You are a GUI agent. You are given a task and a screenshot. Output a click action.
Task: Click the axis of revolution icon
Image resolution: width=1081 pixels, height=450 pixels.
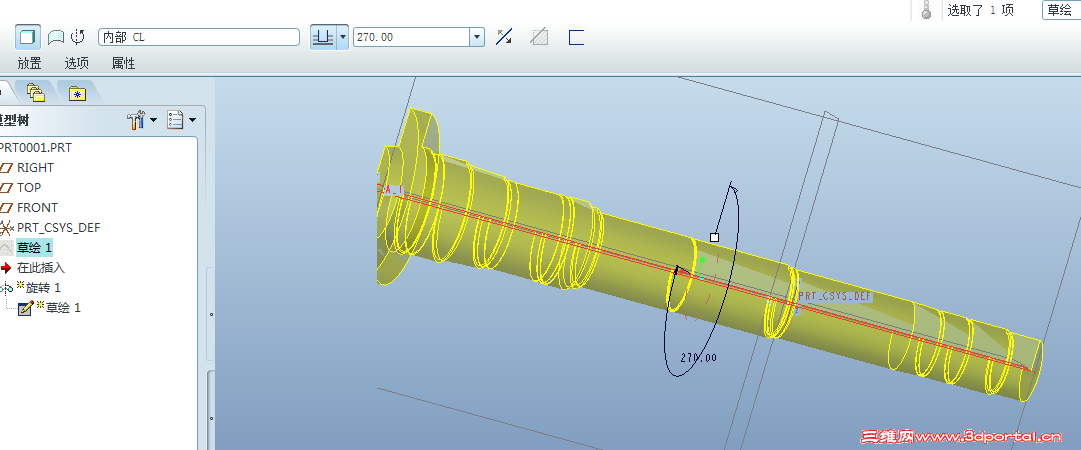(78, 37)
